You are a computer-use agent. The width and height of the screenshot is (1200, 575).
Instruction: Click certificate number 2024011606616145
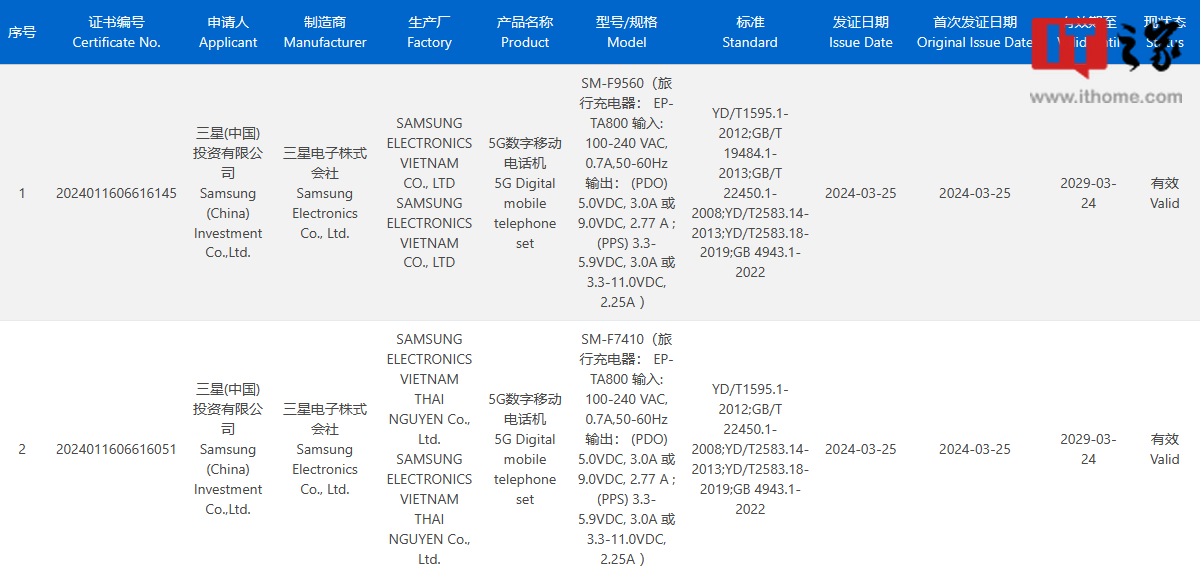116,193
